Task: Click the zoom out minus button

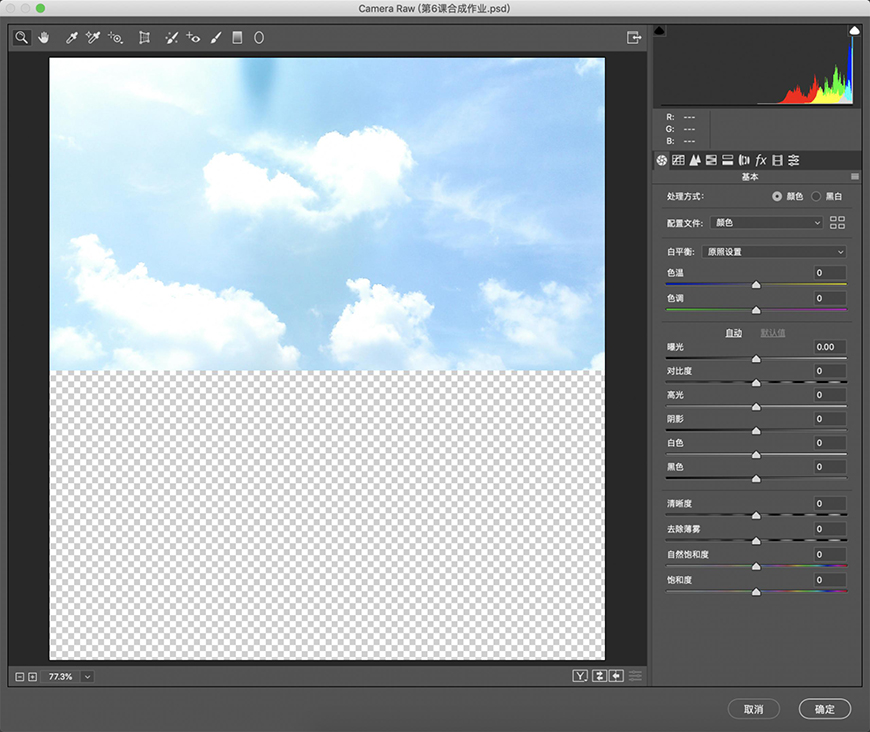Action: point(19,677)
